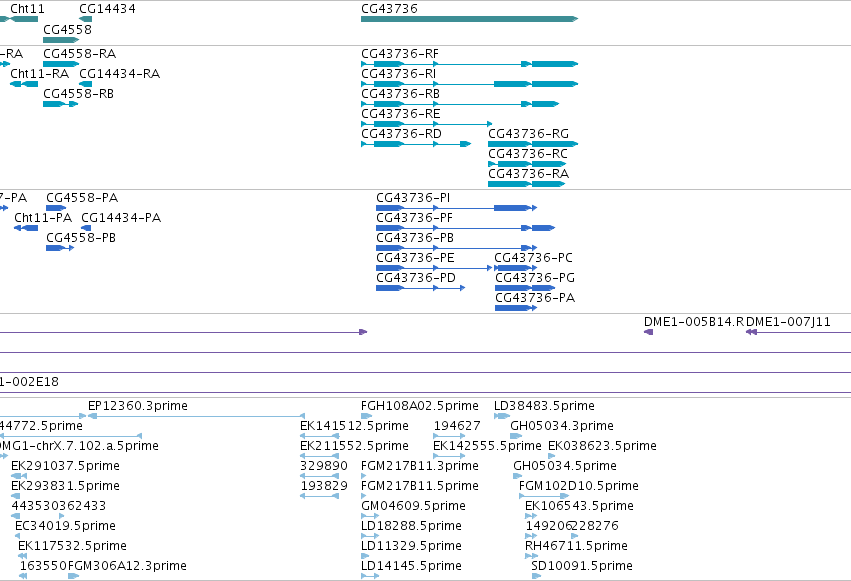Click protein CG43736-PD label
Screen dimensions: 851x581
pos(416,278)
